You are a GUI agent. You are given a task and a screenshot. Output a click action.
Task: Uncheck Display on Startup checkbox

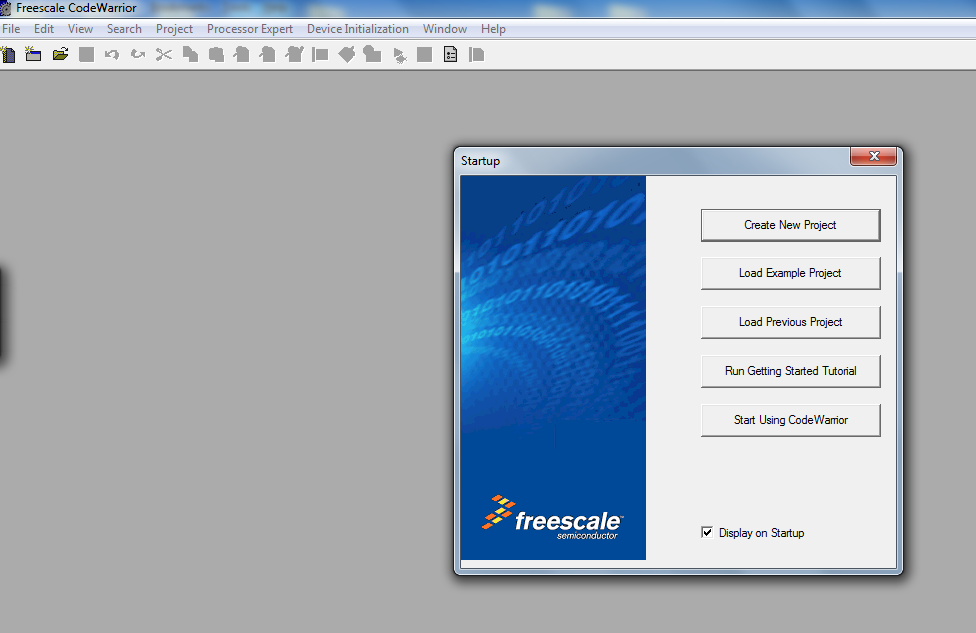click(707, 532)
